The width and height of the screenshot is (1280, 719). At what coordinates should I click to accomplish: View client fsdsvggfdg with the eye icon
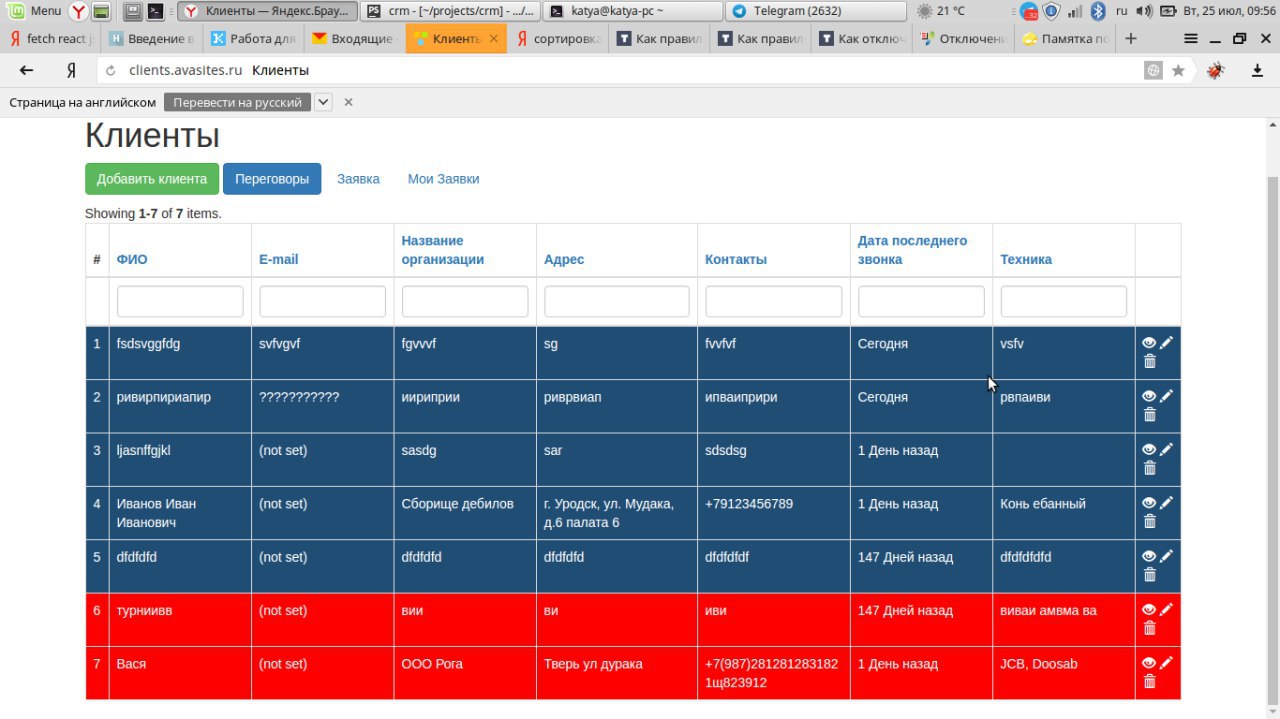1149,343
